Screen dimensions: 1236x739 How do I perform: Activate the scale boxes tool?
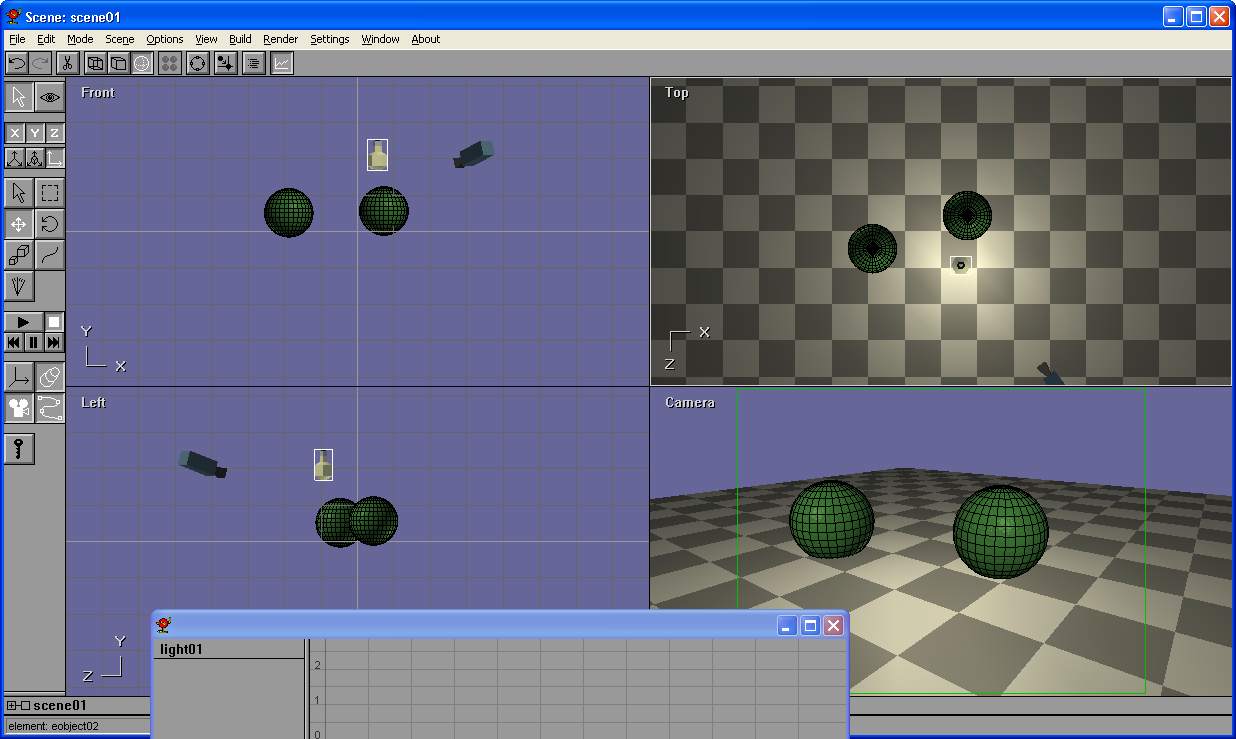coord(19,255)
